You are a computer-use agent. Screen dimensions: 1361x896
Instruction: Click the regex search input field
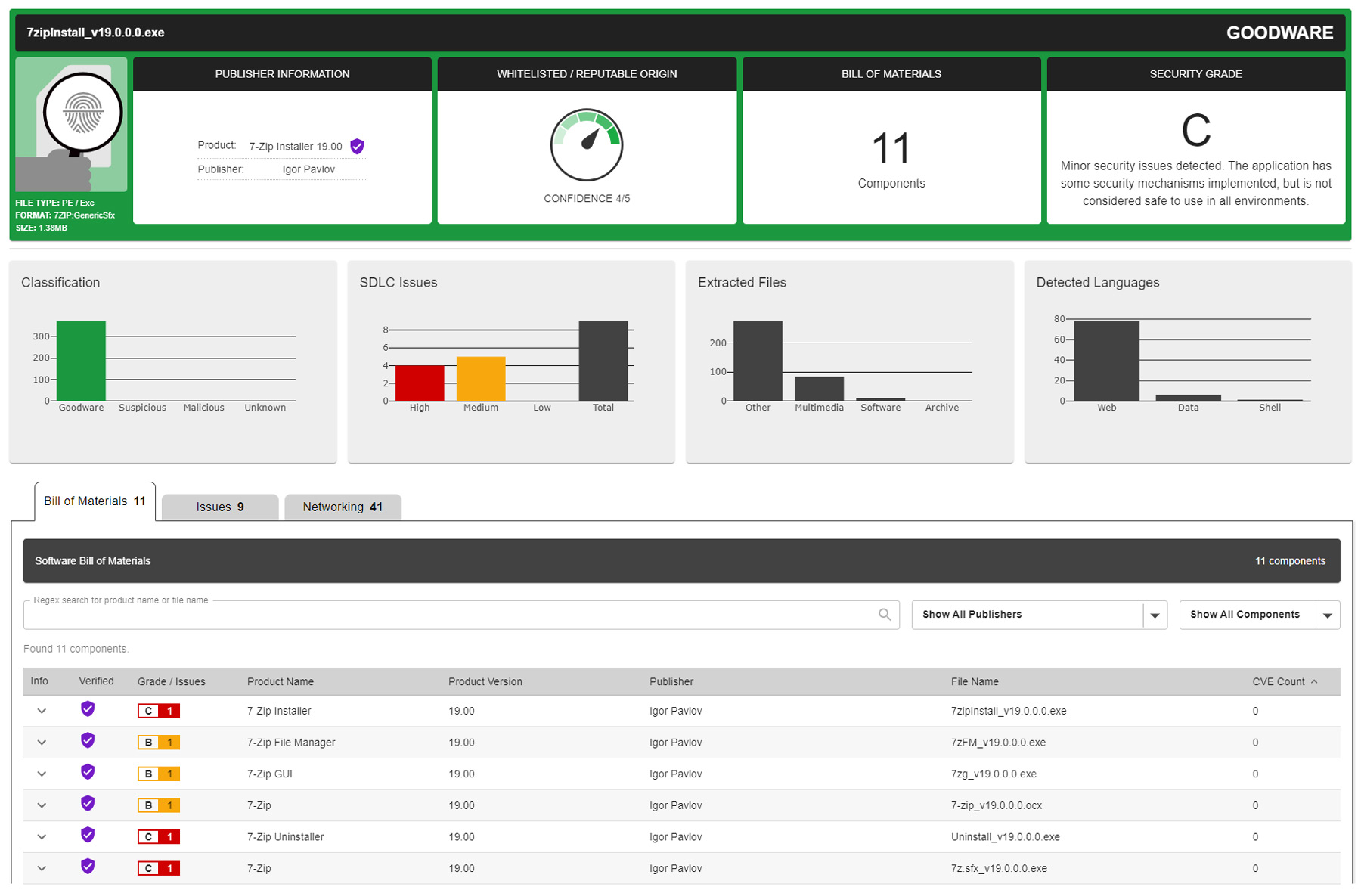click(x=461, y=615)
